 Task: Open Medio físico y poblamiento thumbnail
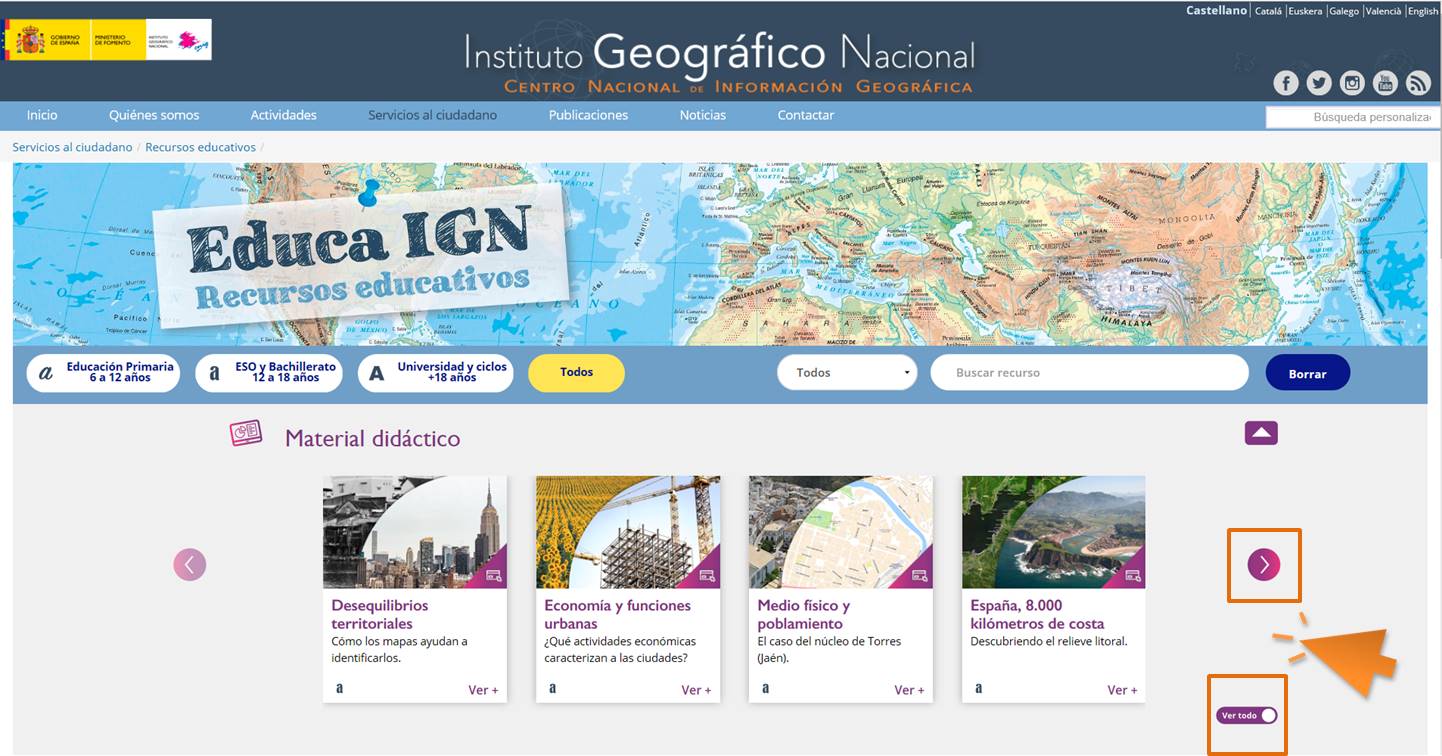click(841, 532)
